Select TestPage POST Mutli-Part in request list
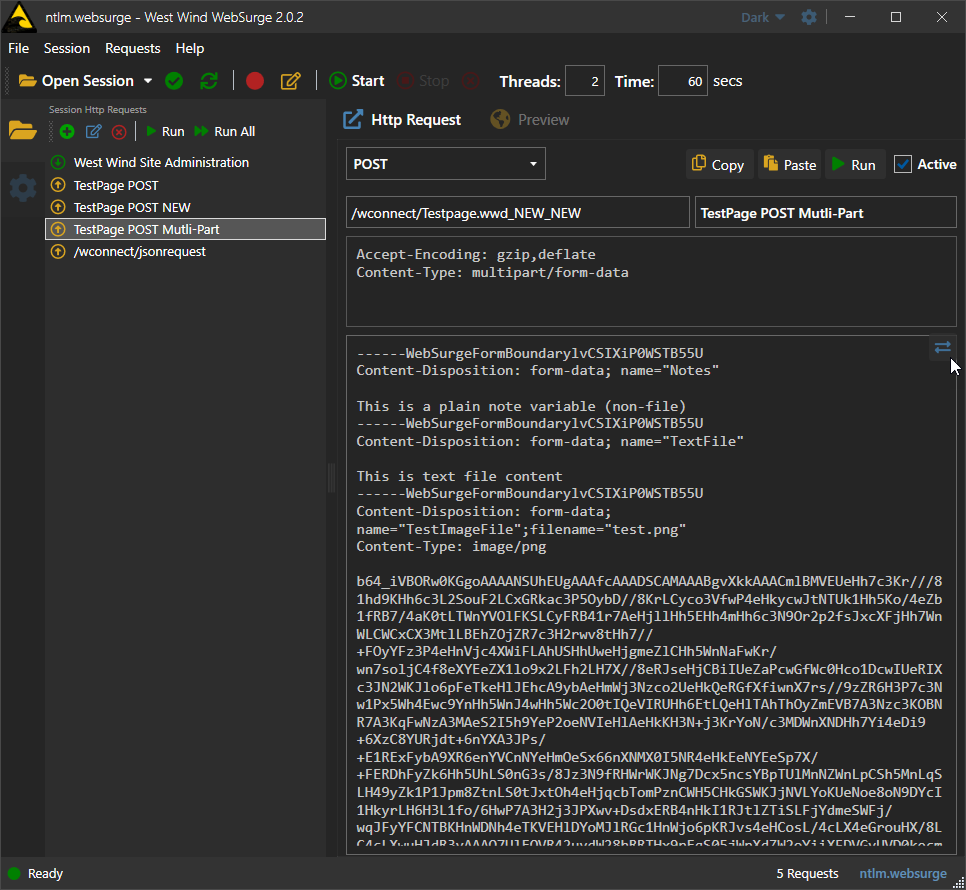966x890 pixels. (185, 229)
